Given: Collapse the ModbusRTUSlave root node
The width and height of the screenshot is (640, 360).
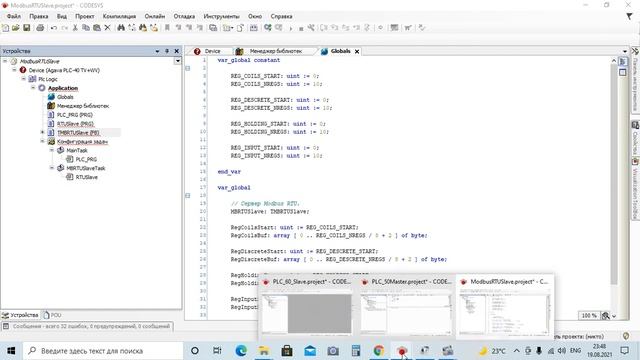Looking at the screenshot, I should point(5,61).
